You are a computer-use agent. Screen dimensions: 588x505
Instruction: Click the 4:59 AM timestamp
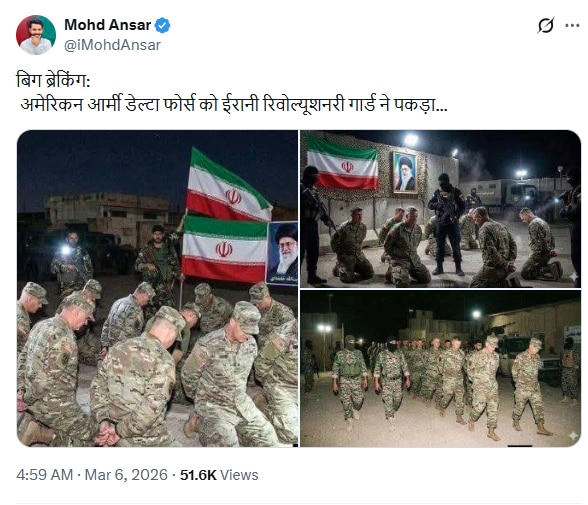(45, 475)
